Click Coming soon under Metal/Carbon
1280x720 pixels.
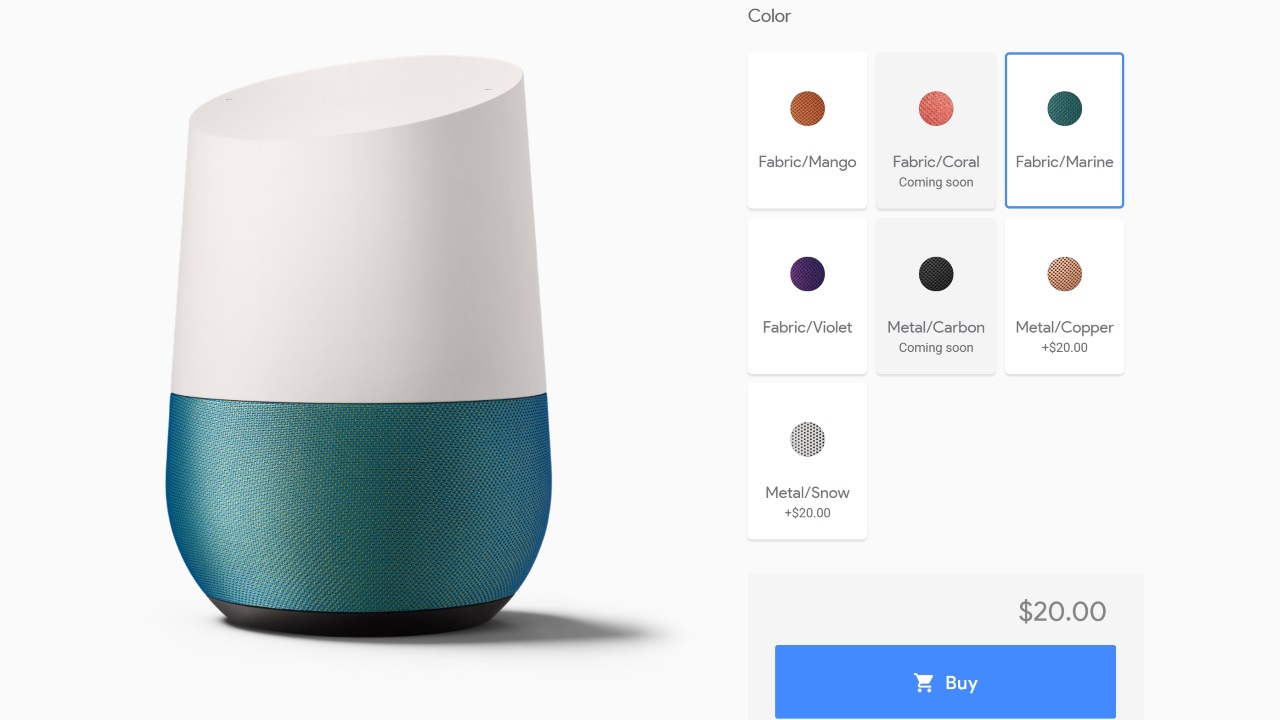pyautogui.click(x=936, y=348)
